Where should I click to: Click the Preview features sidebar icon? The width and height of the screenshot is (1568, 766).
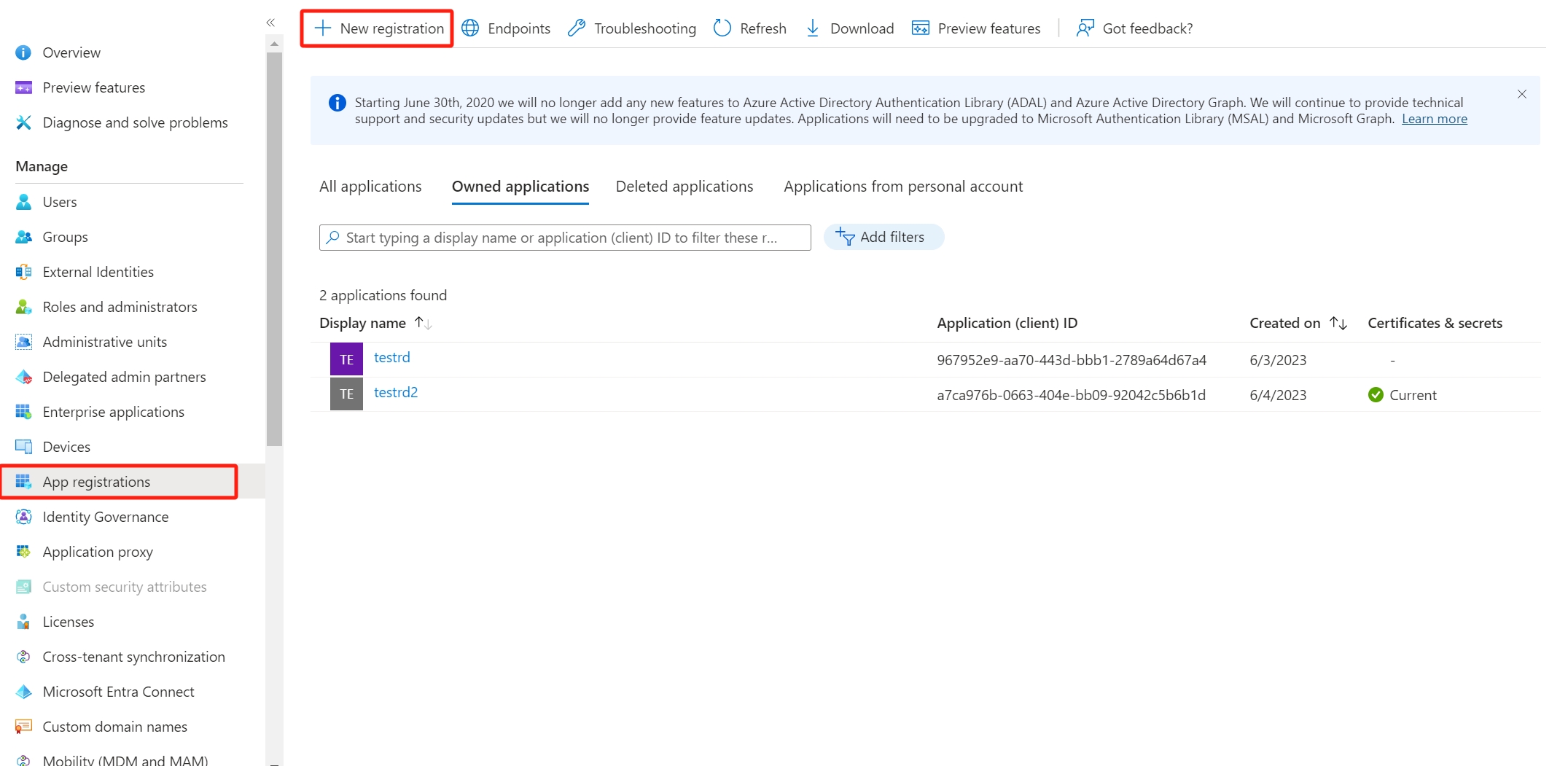coord(23,87)
